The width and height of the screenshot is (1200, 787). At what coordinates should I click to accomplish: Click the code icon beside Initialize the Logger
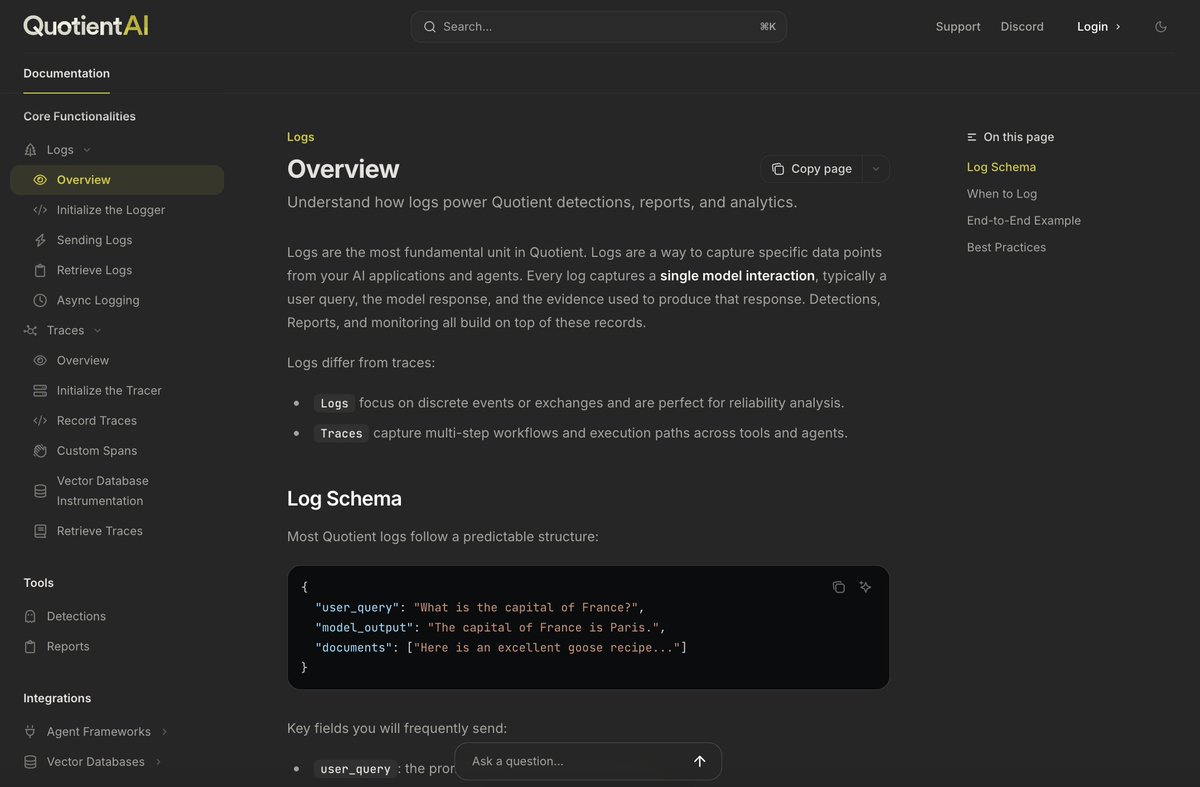40,210
